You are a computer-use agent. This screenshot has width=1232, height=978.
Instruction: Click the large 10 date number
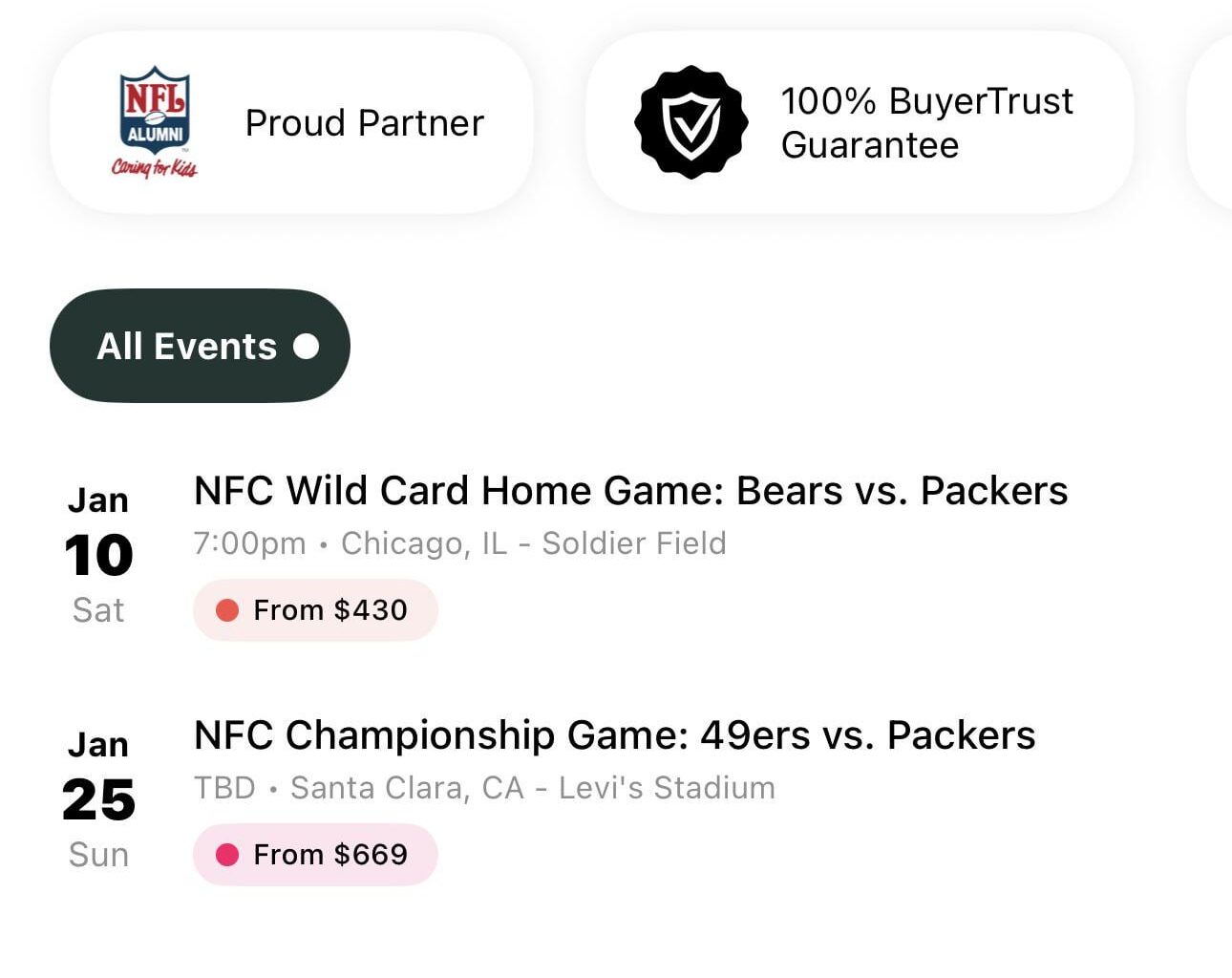click(98, 556)
